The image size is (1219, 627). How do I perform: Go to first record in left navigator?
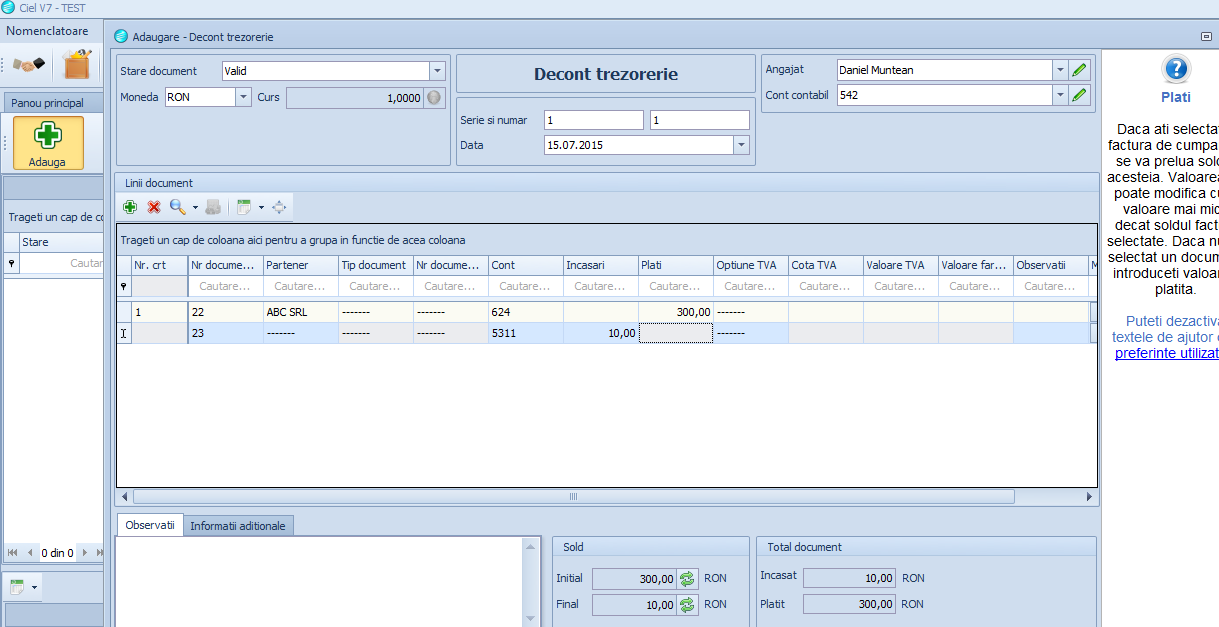(12, 552)
